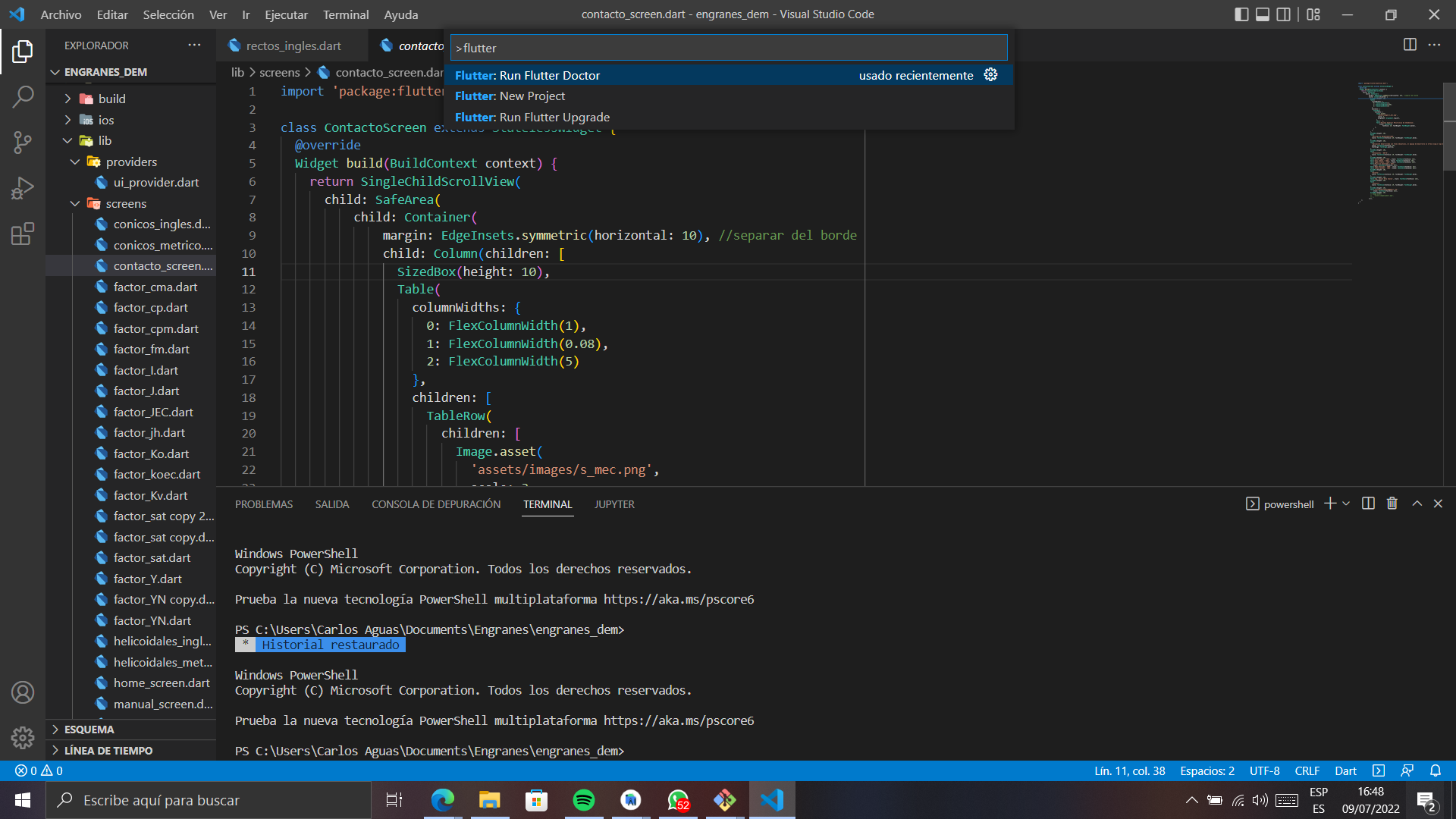
Task: Switch to the SALIDA panel tab
Action: coord(332,504)
